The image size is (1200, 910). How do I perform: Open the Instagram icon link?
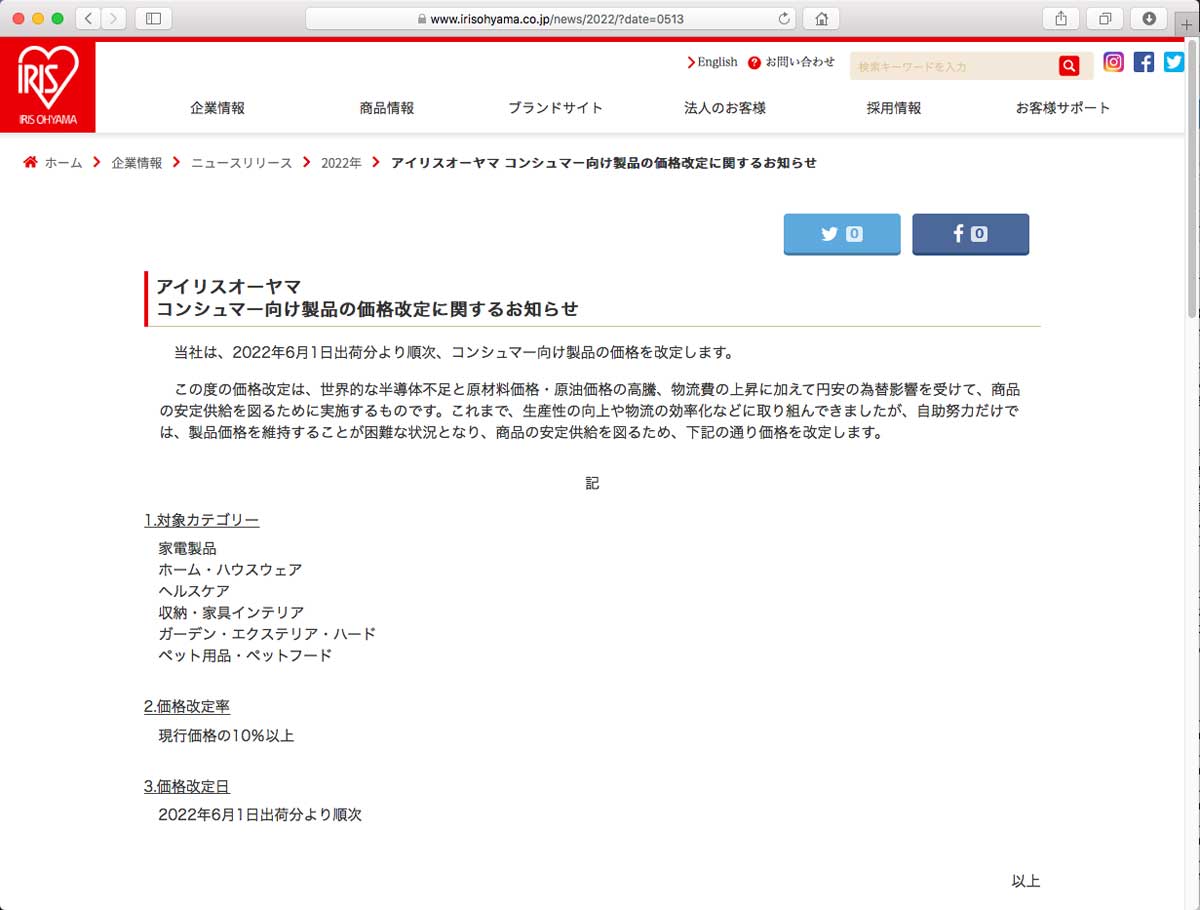(1113, 62)
